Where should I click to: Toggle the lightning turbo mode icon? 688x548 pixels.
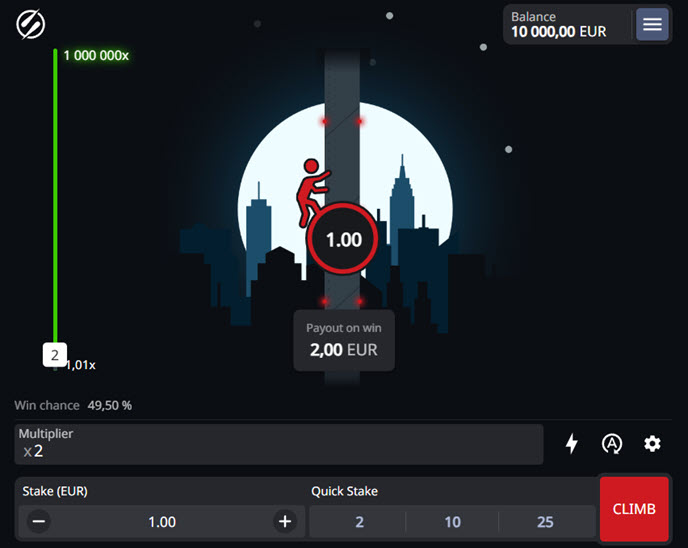[x=571, y=444]
